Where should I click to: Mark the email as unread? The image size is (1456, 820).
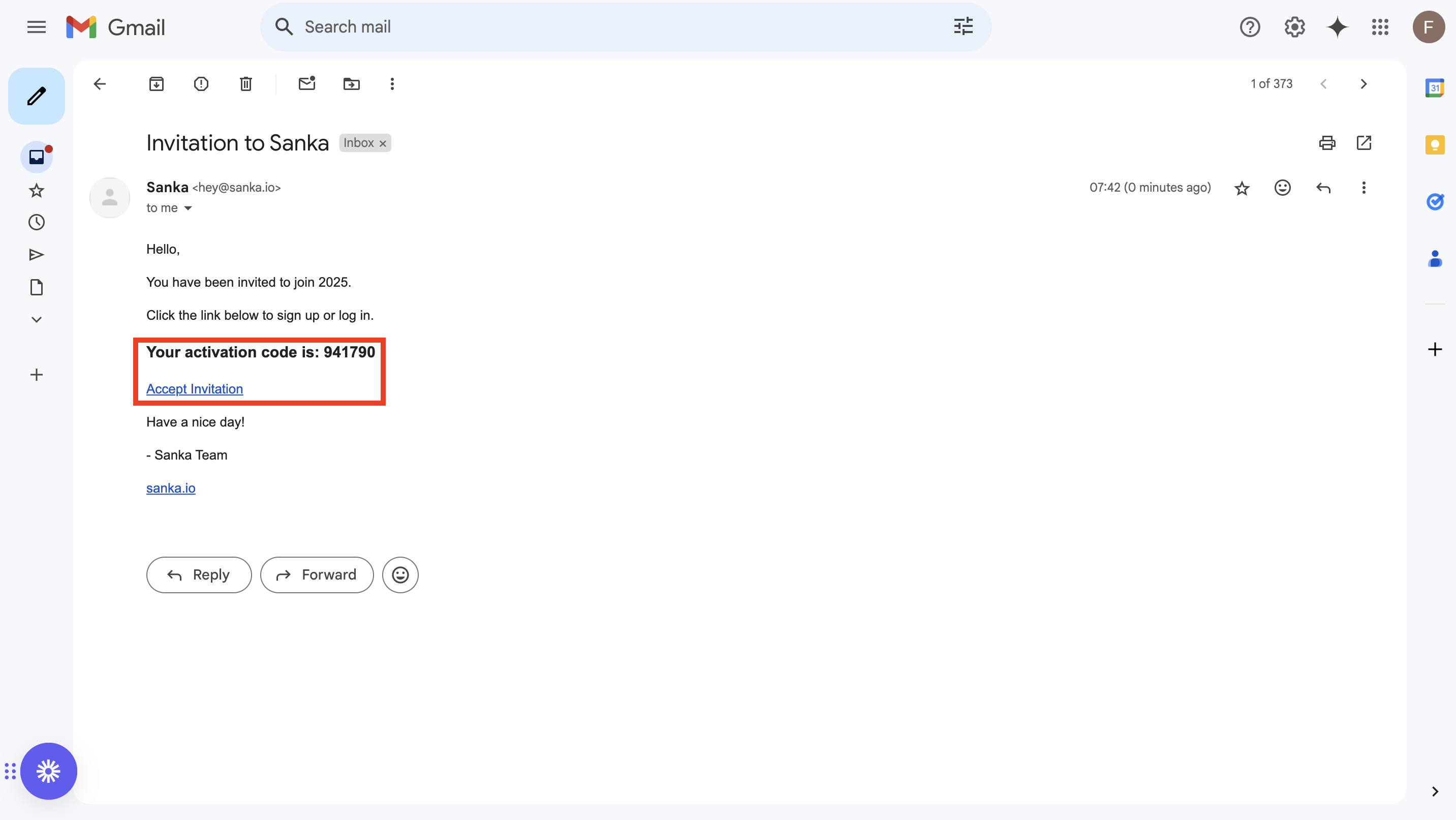(x=306, y=84)
